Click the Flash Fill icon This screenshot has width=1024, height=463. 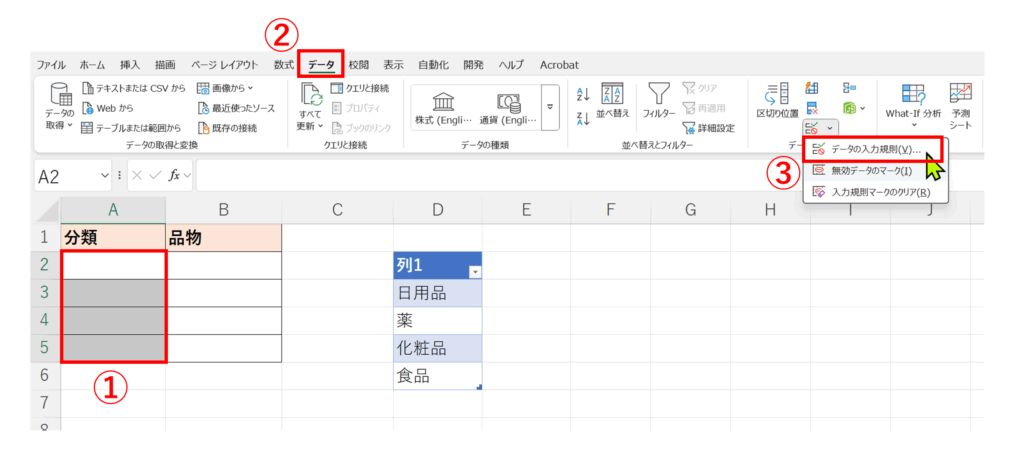[813, 89]
